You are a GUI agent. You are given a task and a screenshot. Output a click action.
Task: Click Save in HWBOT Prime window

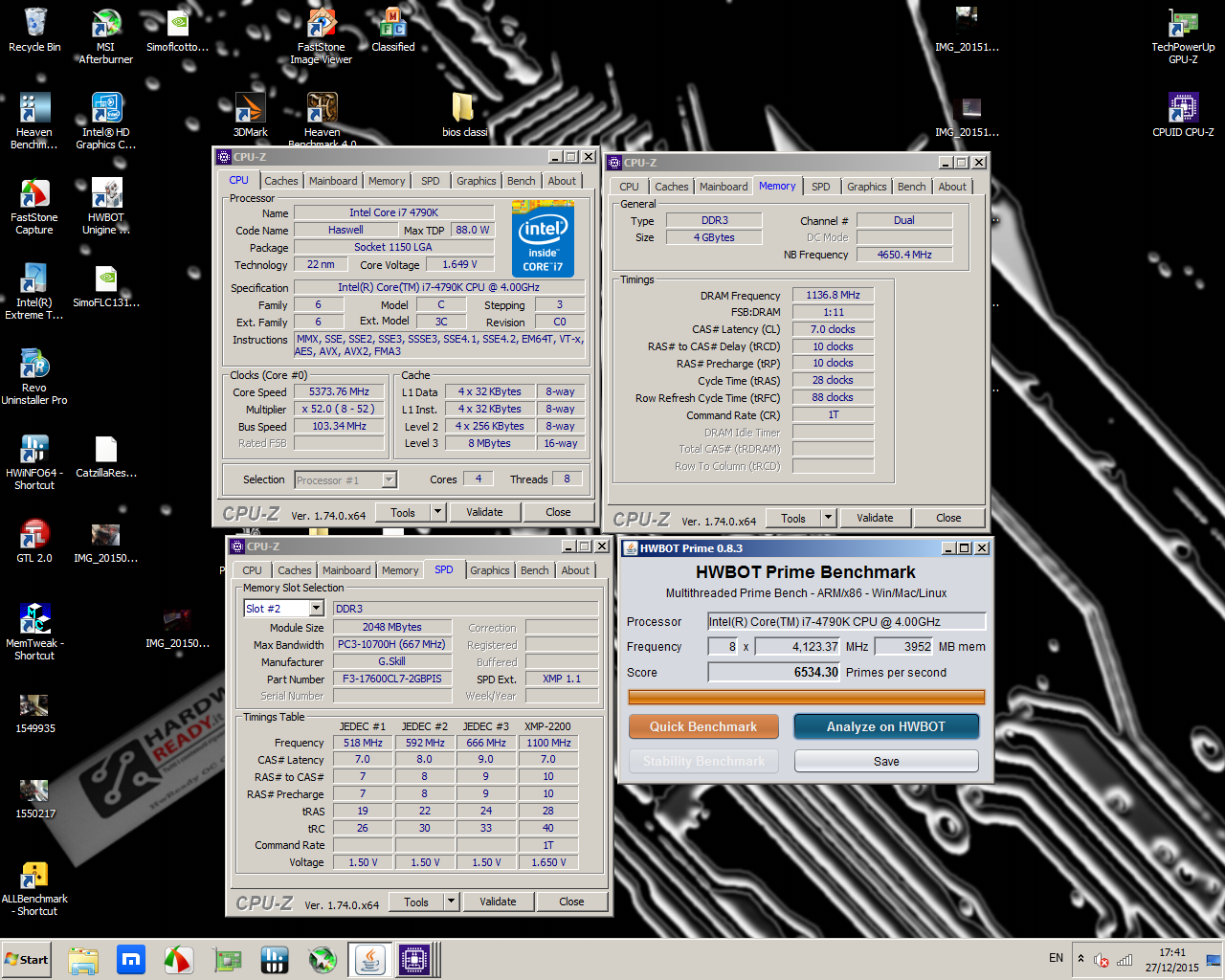[886, 761]
